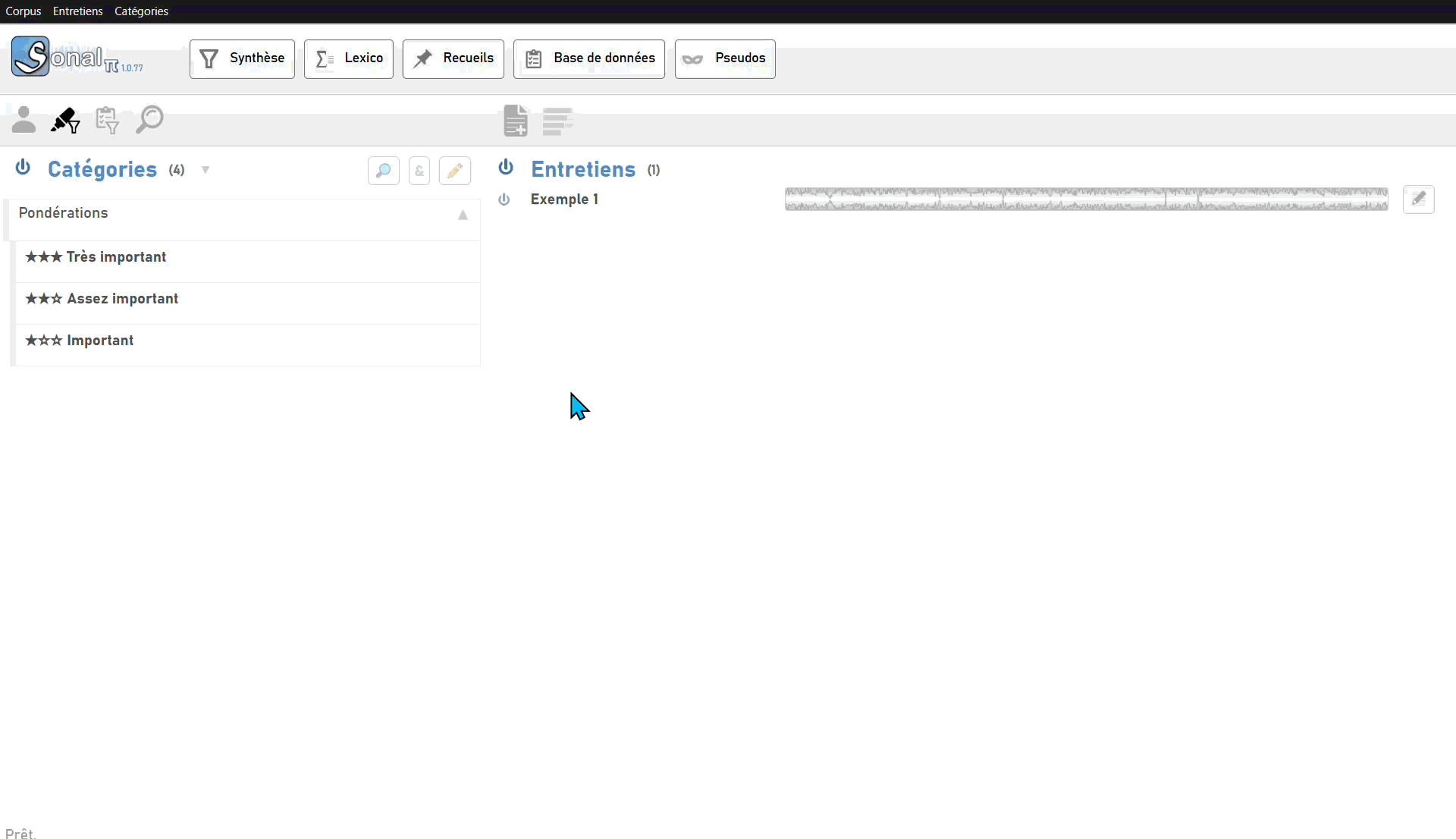The height and width of the screenshot is (839, 1456).
Task: Open the Entretiens menu
Action: coord(78,11)
